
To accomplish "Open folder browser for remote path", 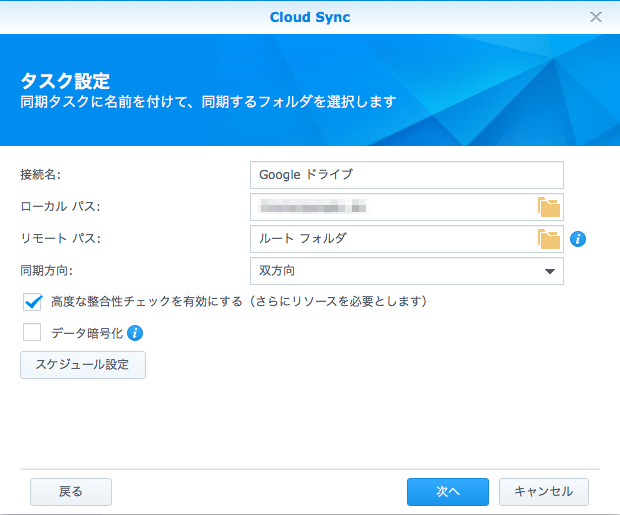I will [x=549, y=239].
